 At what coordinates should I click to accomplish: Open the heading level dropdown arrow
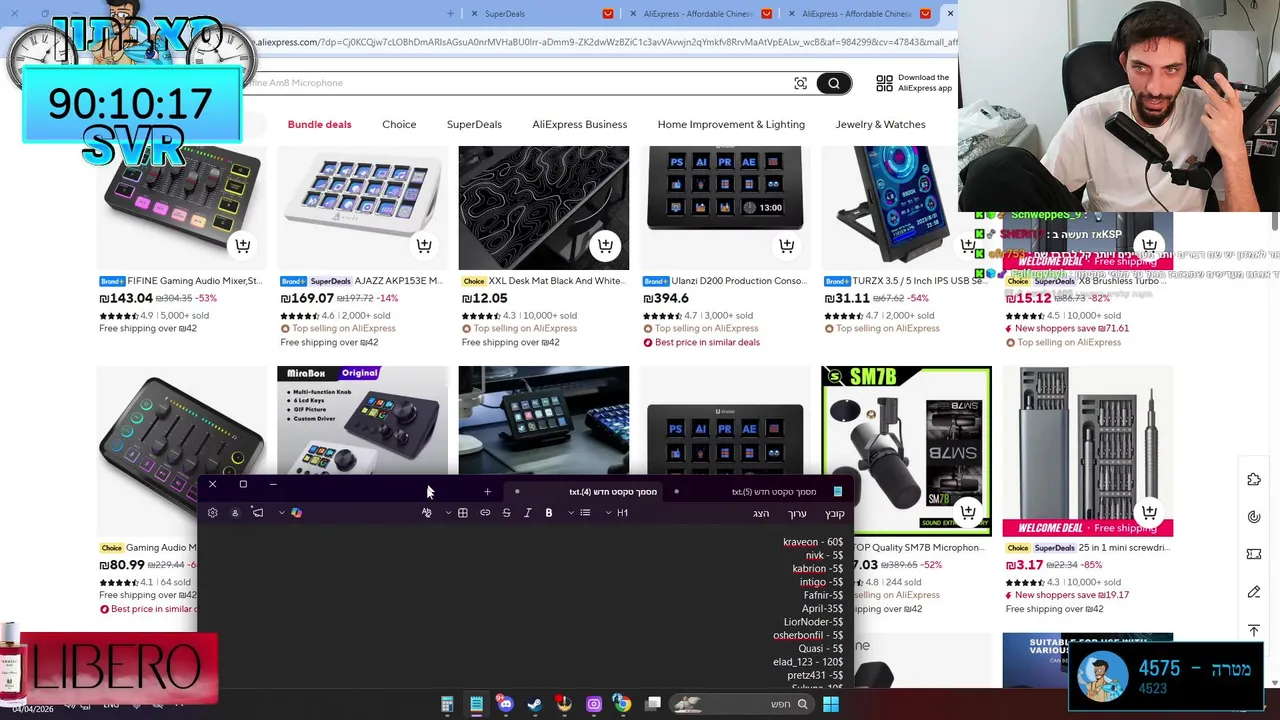(x=608, y=513)
